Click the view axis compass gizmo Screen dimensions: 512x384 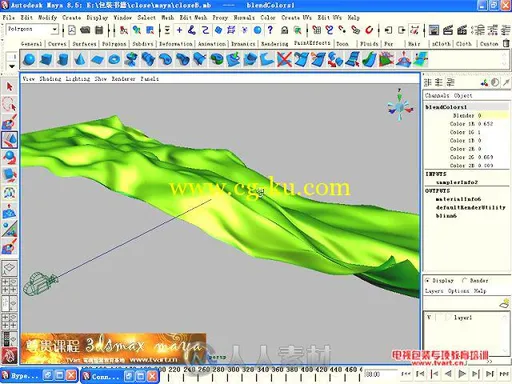[400, 106]
